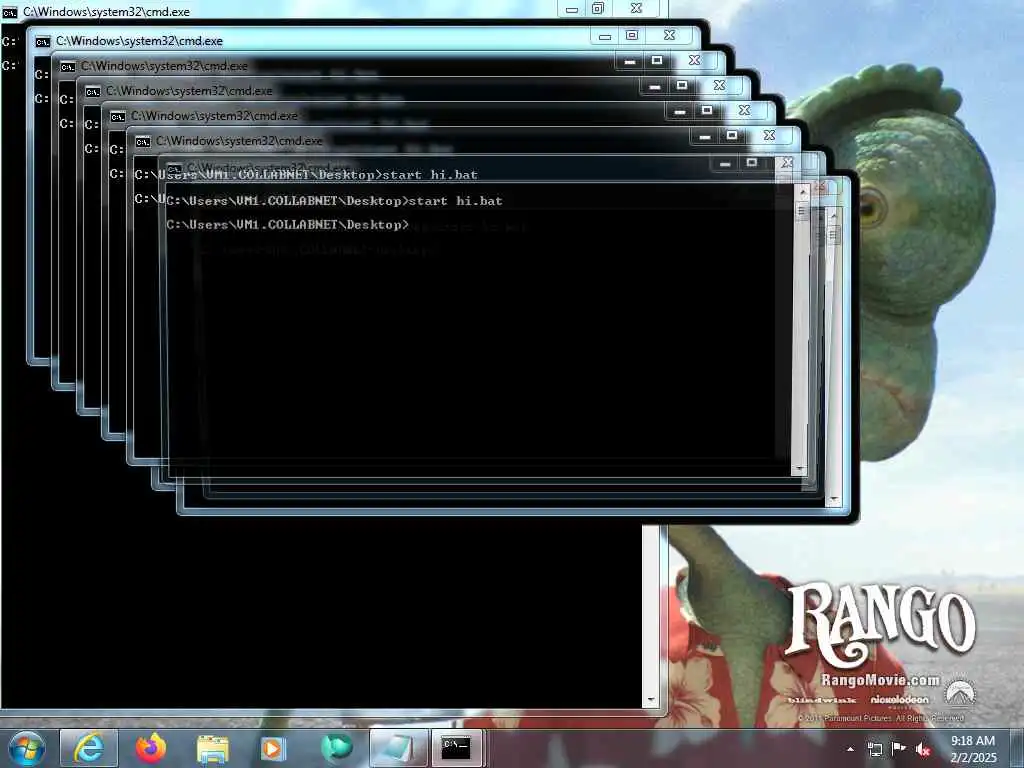
Task: Click scroll-down arrow of backmost cmd window
Action: click(650, 699)
